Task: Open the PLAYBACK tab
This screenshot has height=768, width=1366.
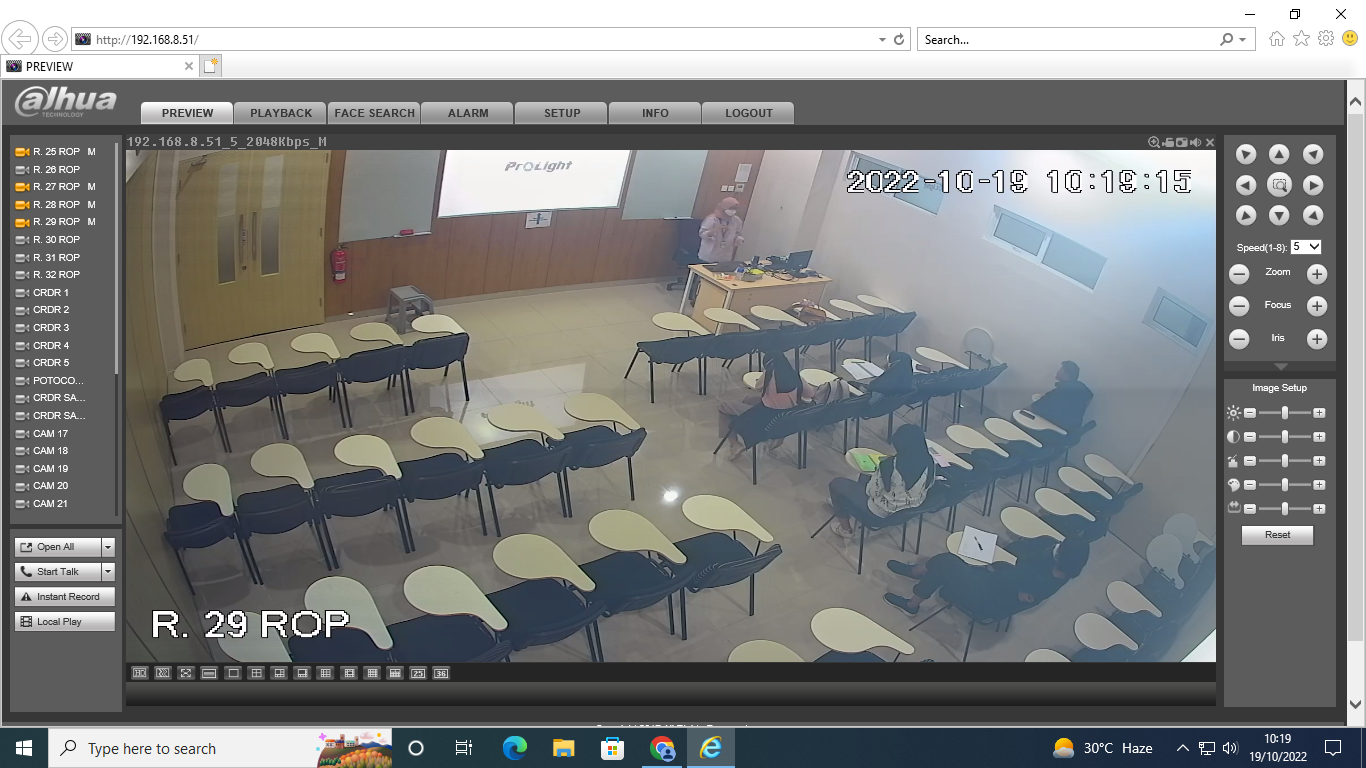Action: [x=281, y=113]
